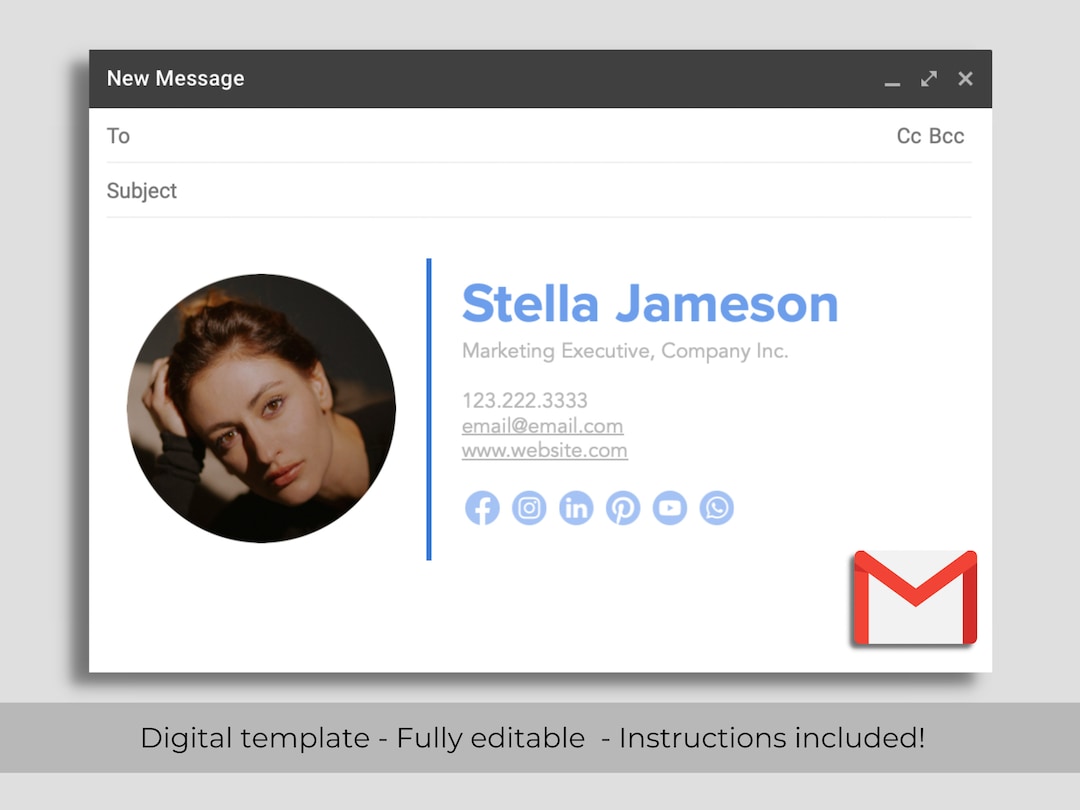
Task: Click the blue vertical divider bar
Action: tap(429, 410)
